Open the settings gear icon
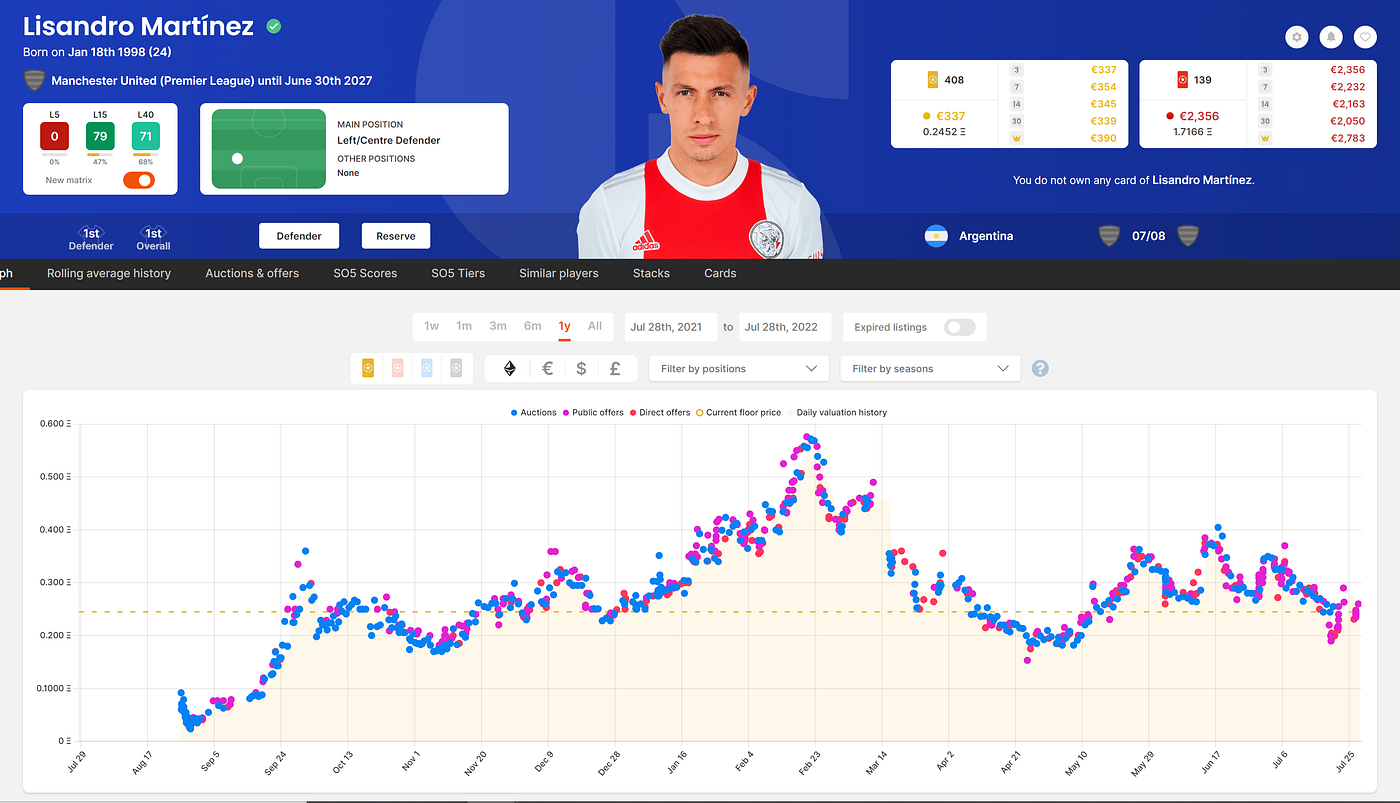Image resolution: width=1400 pixels, height=803 pixels. [x=1297, y=37]
